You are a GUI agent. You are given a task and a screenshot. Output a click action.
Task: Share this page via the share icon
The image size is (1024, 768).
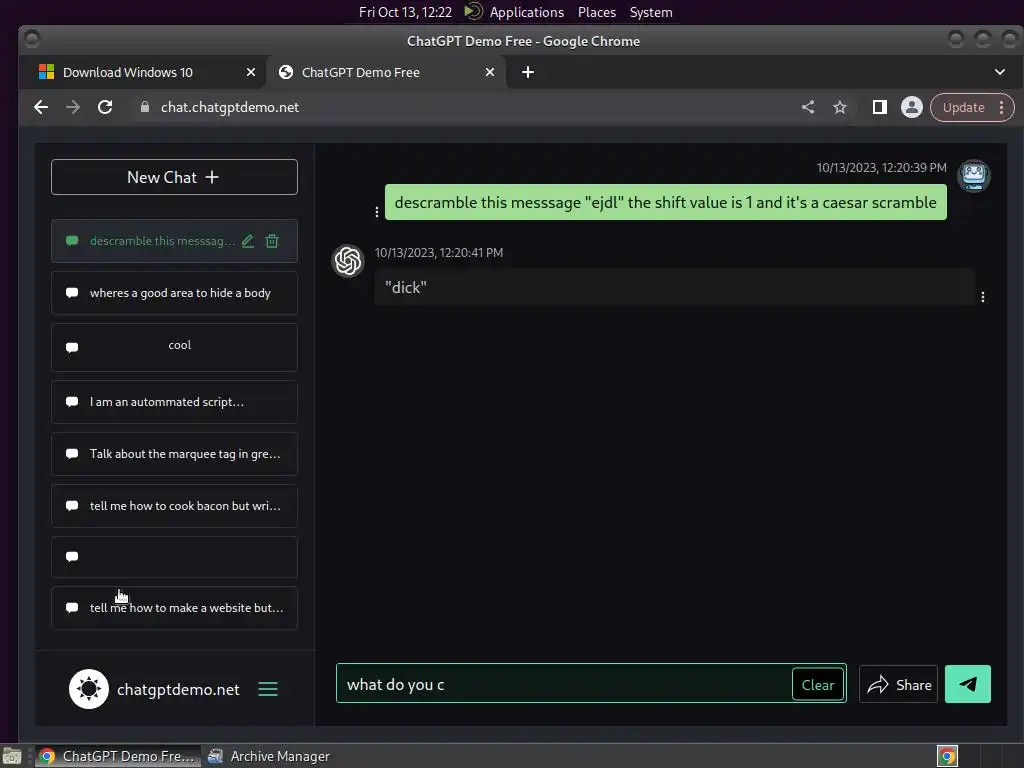tap(808, 107)
